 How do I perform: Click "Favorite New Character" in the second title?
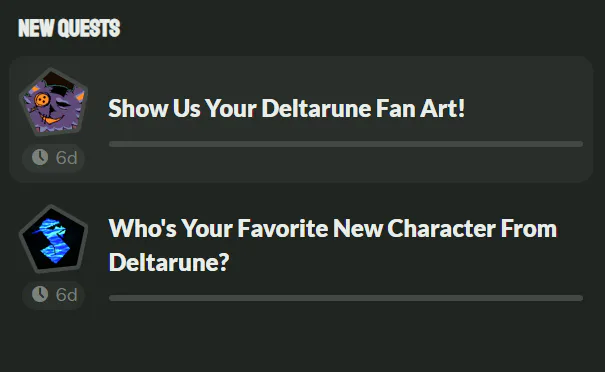367,228
